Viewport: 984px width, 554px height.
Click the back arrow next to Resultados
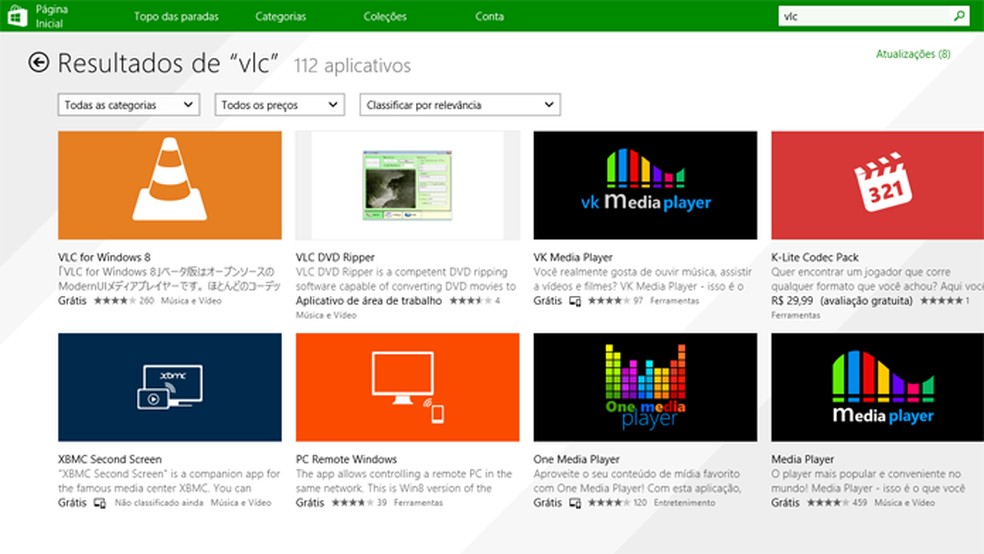[x=38, y=62]
